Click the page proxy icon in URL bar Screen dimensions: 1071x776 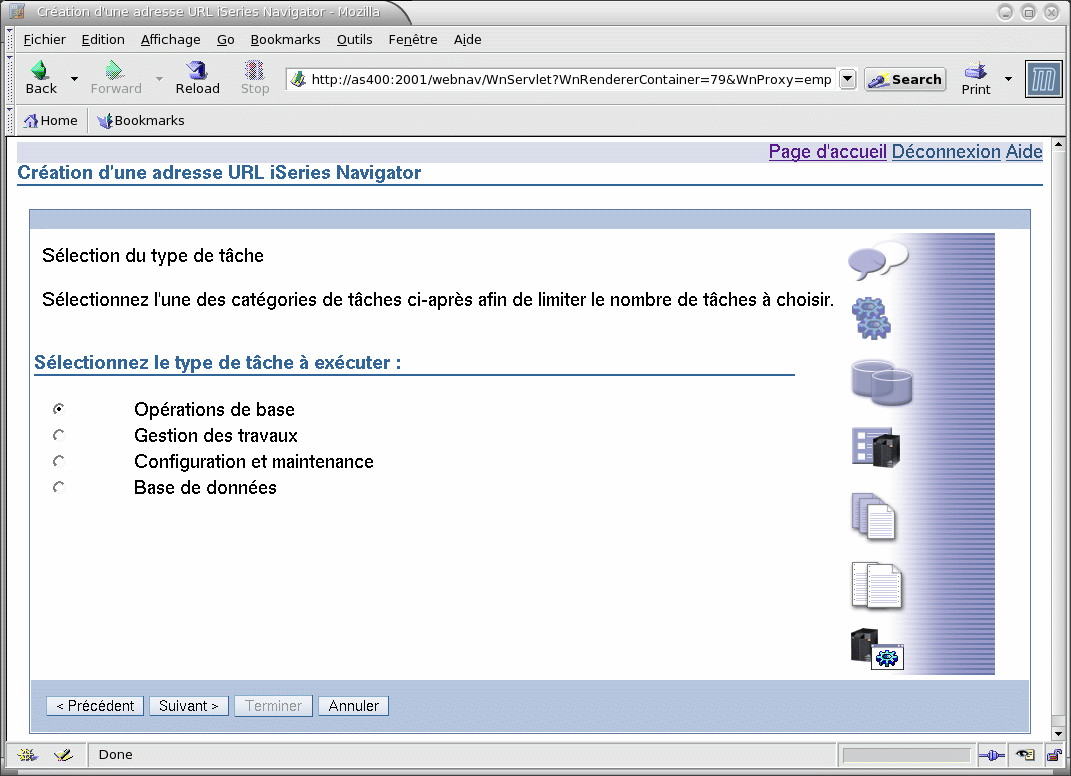(298, 79)
